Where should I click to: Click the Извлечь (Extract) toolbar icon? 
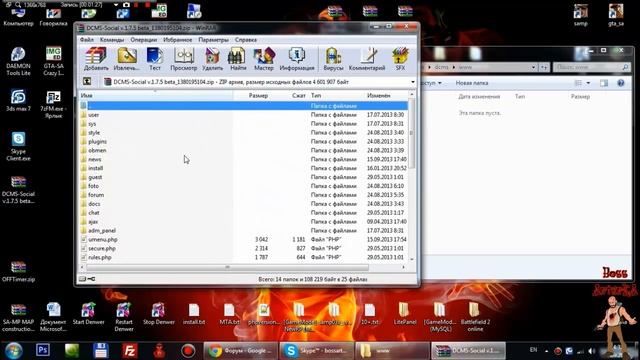(x=127, y=59)
